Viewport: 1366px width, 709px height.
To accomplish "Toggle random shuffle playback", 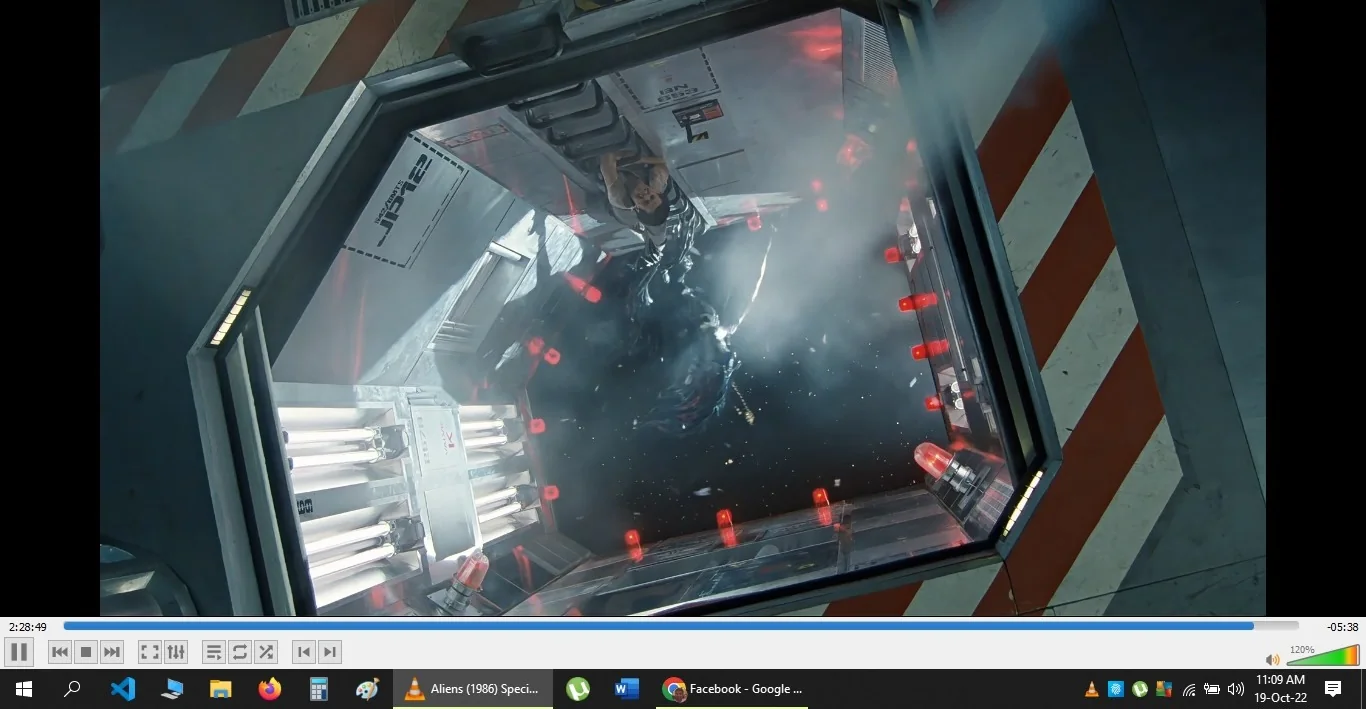I will click(266, 652).
